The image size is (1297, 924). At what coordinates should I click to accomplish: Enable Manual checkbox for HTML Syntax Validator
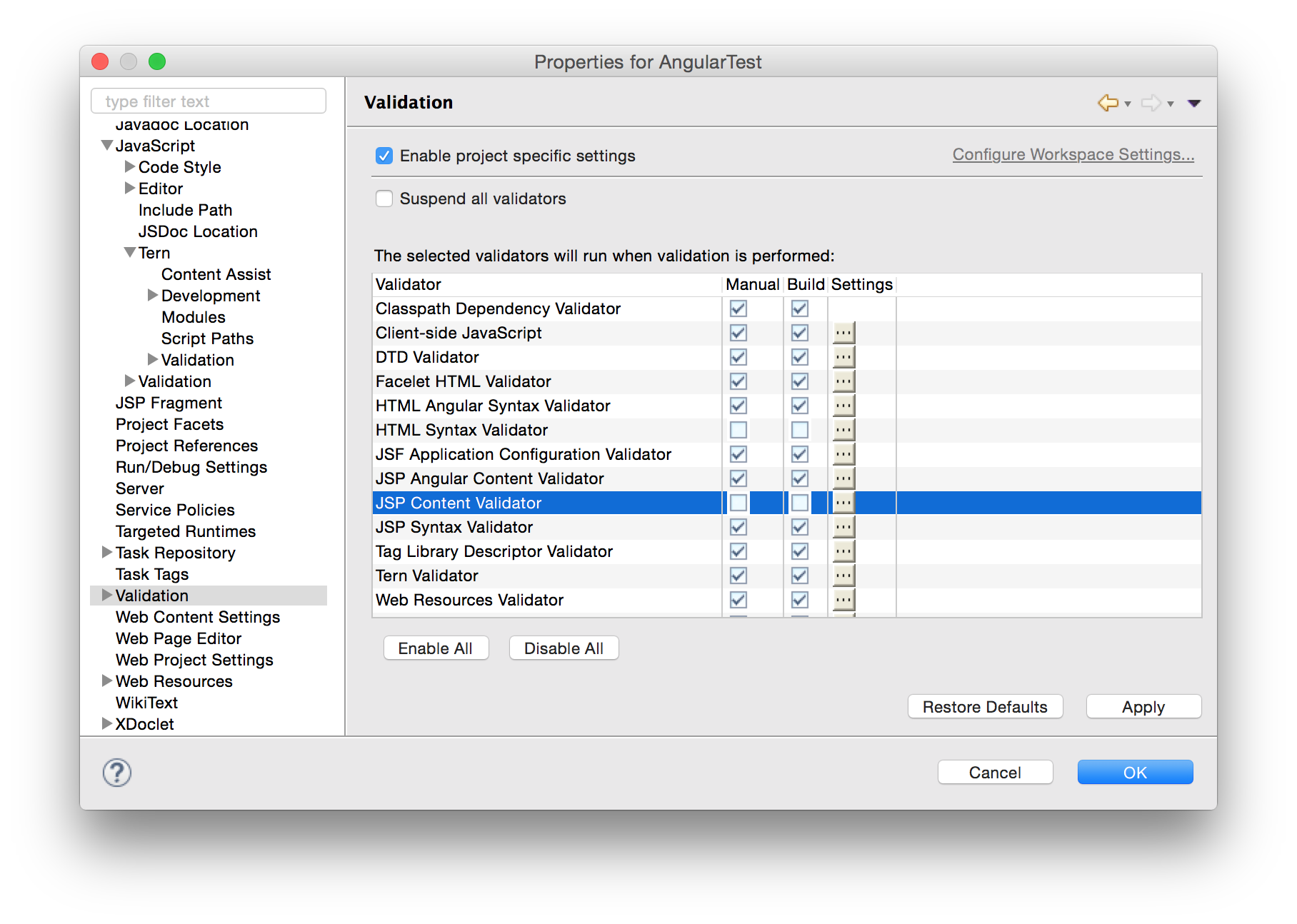coord(738,430)
